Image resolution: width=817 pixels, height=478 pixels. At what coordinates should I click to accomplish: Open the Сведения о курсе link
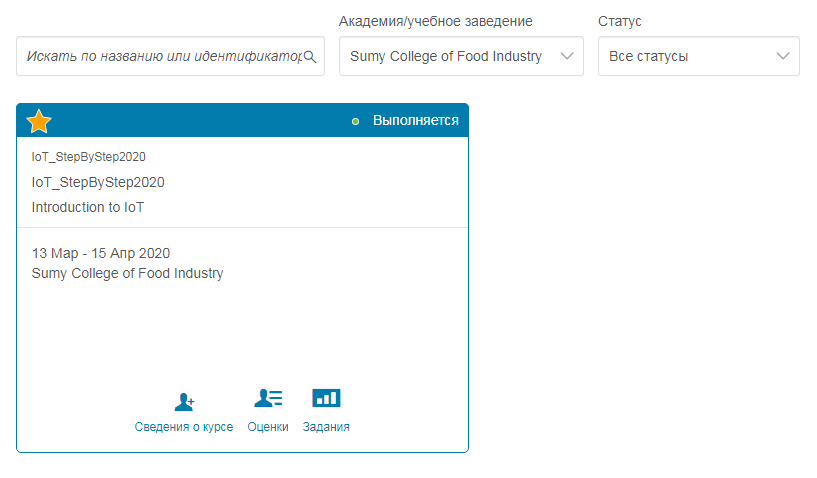(x=184, y=426)
